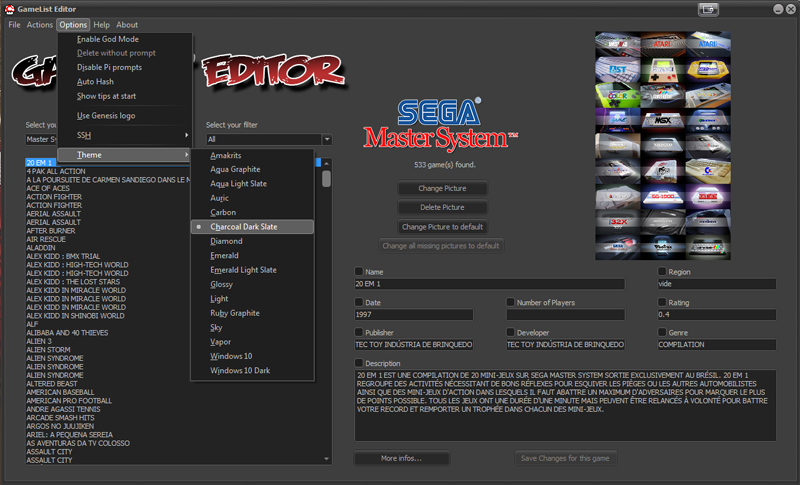Click the game list scroll up arrow
The image size is (800, 485).
(x=327, y=163)
